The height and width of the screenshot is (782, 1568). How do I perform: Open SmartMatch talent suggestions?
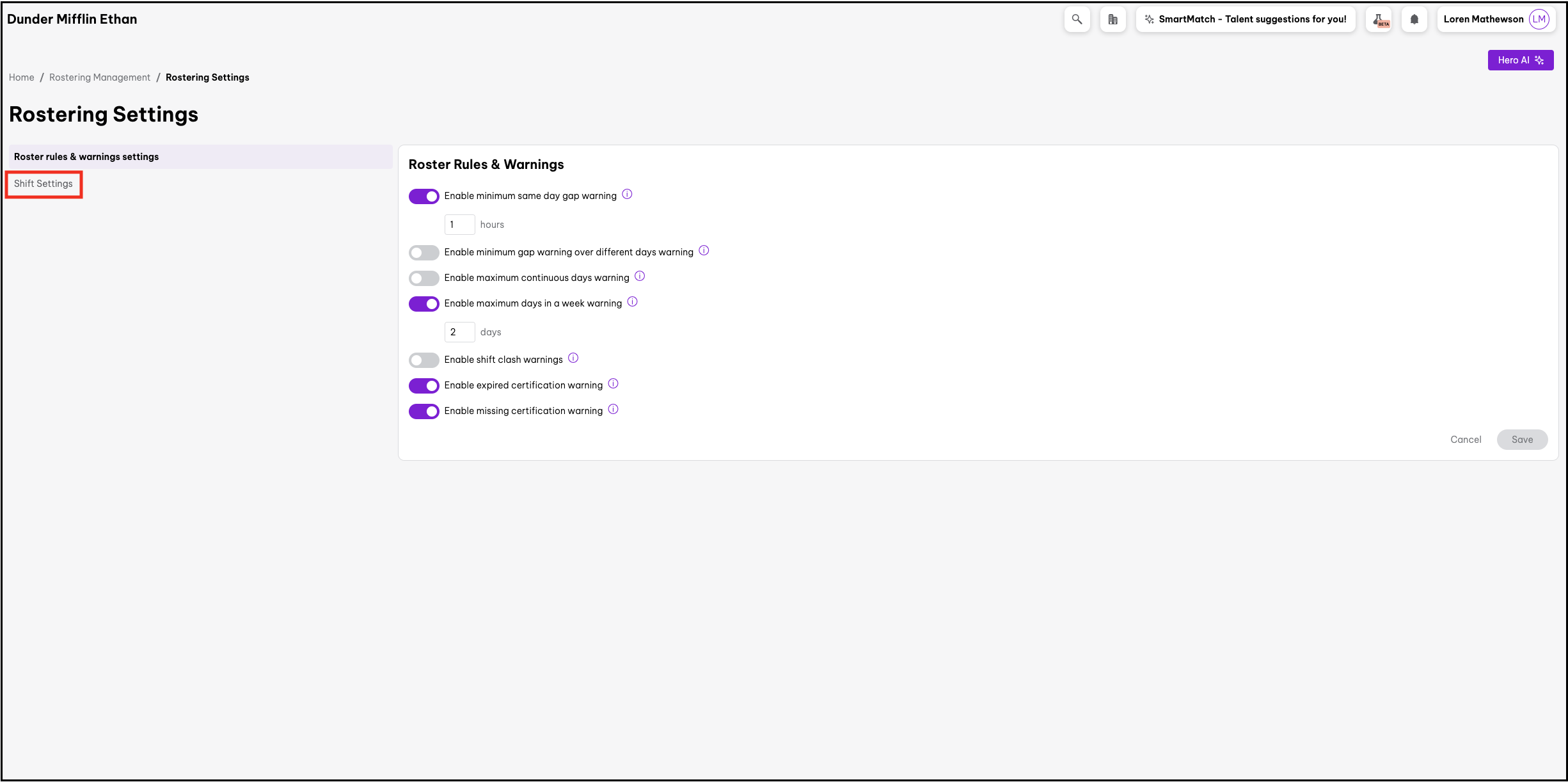tap(1245, 19)
